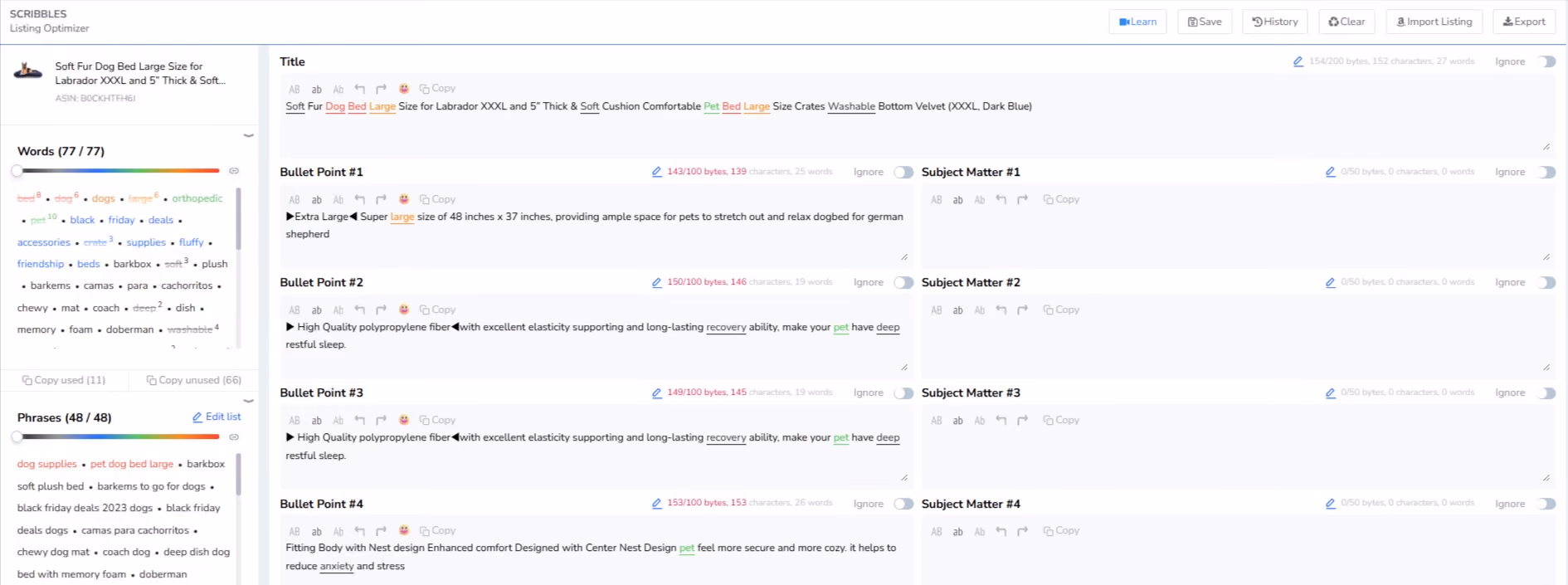Viewport: 1568px width, 585px height.
Task: Open emoji picker in Bullet Point #1
Action: [x=404, y=199]
